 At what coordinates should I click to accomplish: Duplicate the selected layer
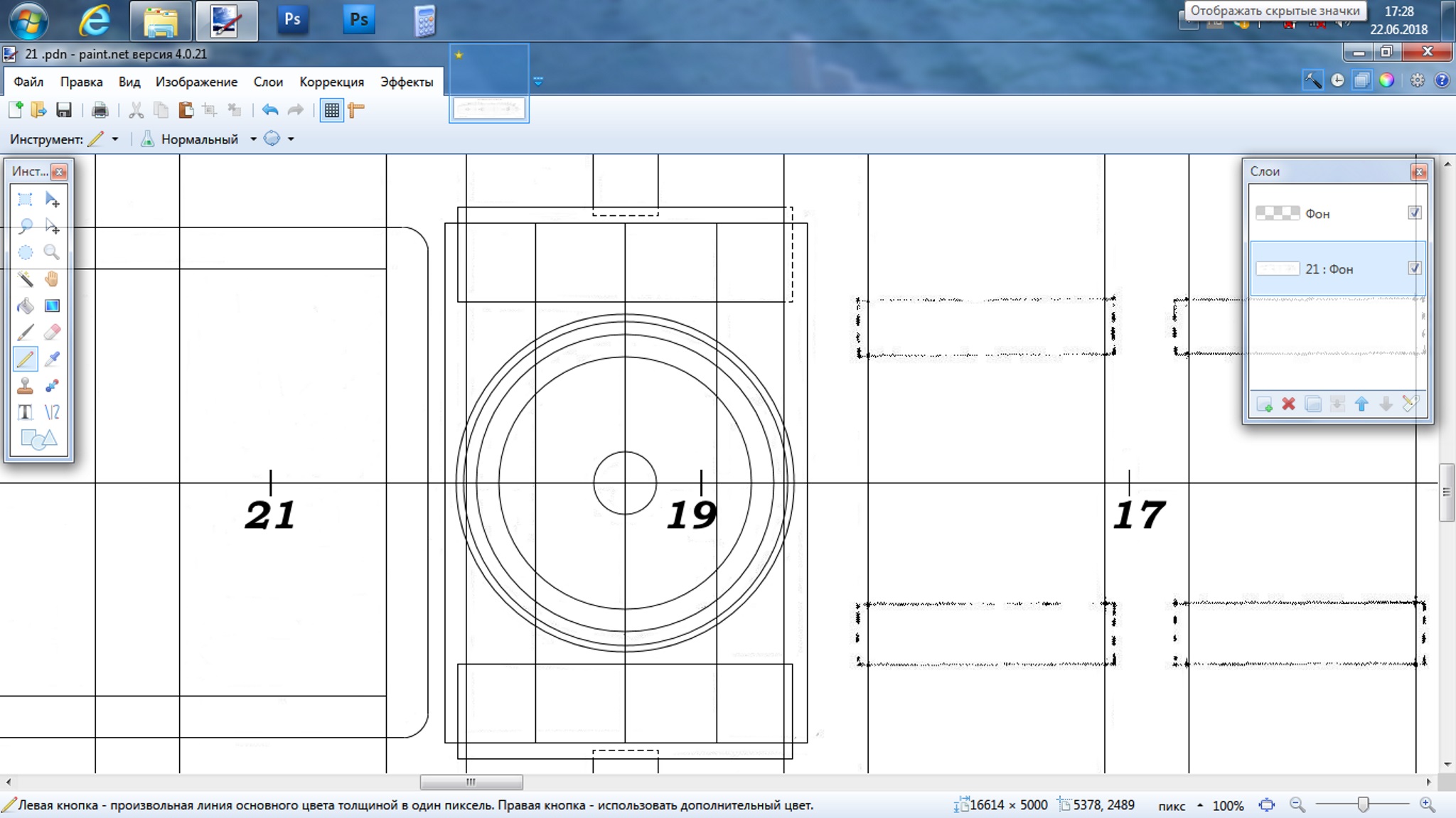click(x=1313, y=404)
